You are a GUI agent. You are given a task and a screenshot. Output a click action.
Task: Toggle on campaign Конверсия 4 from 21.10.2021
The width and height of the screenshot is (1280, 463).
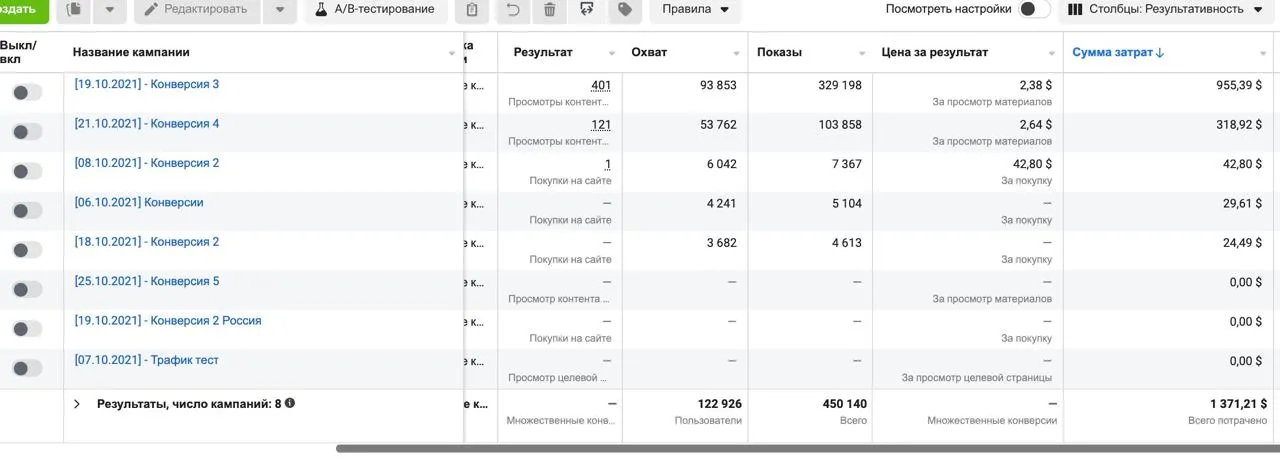tap(27, 131)
